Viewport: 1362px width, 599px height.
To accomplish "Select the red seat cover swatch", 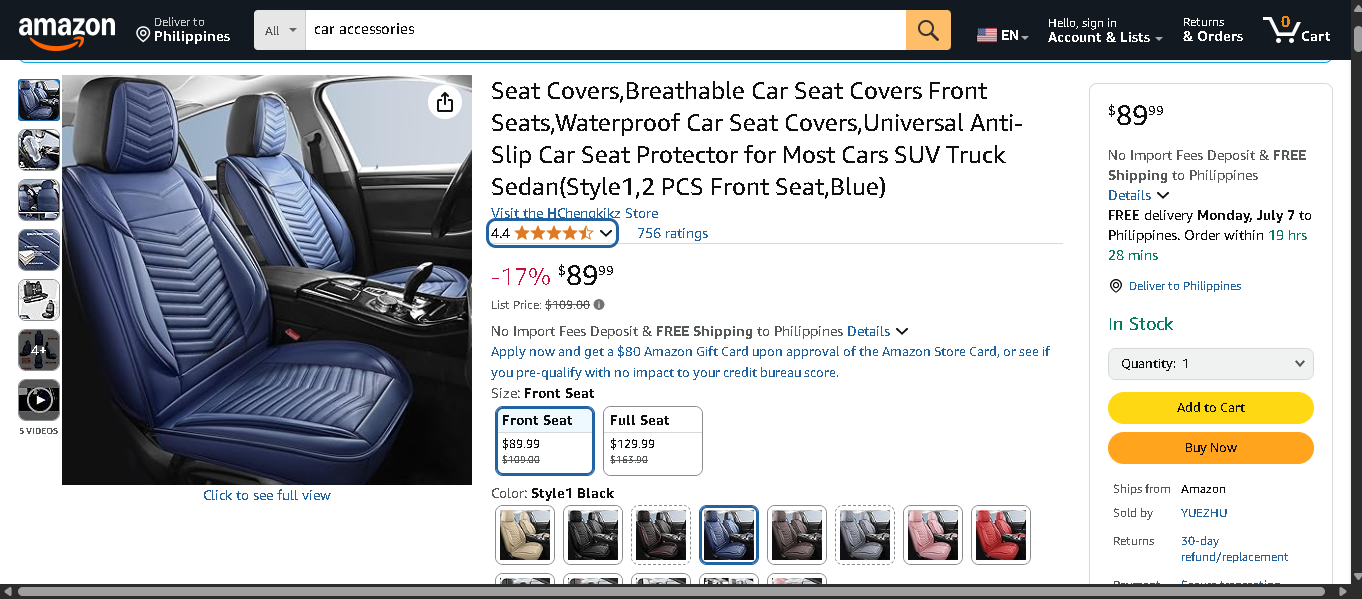I will pos(1000,535).
